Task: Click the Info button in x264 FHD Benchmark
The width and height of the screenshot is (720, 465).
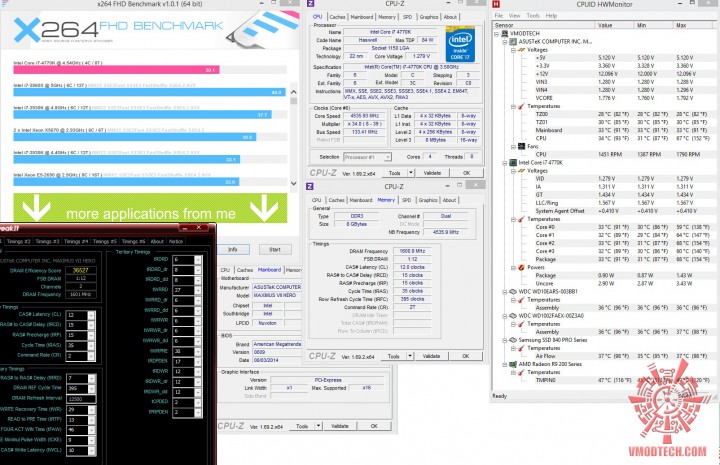Action: 233,250
